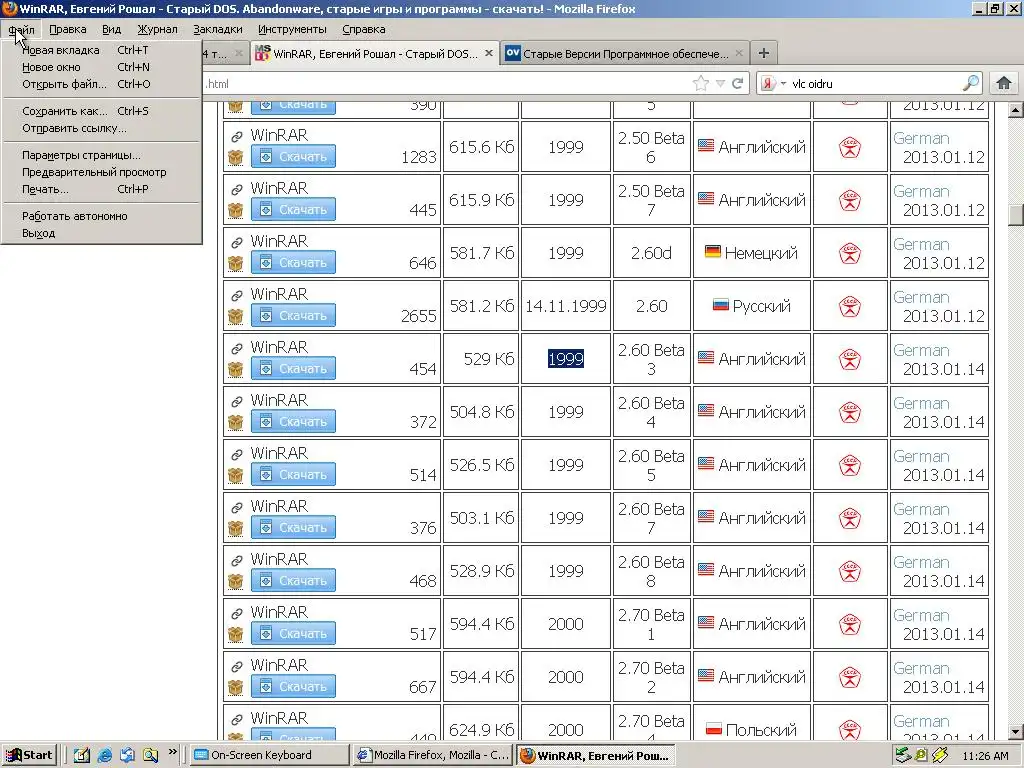Click link icon in 2.60d row

point(236,242)
